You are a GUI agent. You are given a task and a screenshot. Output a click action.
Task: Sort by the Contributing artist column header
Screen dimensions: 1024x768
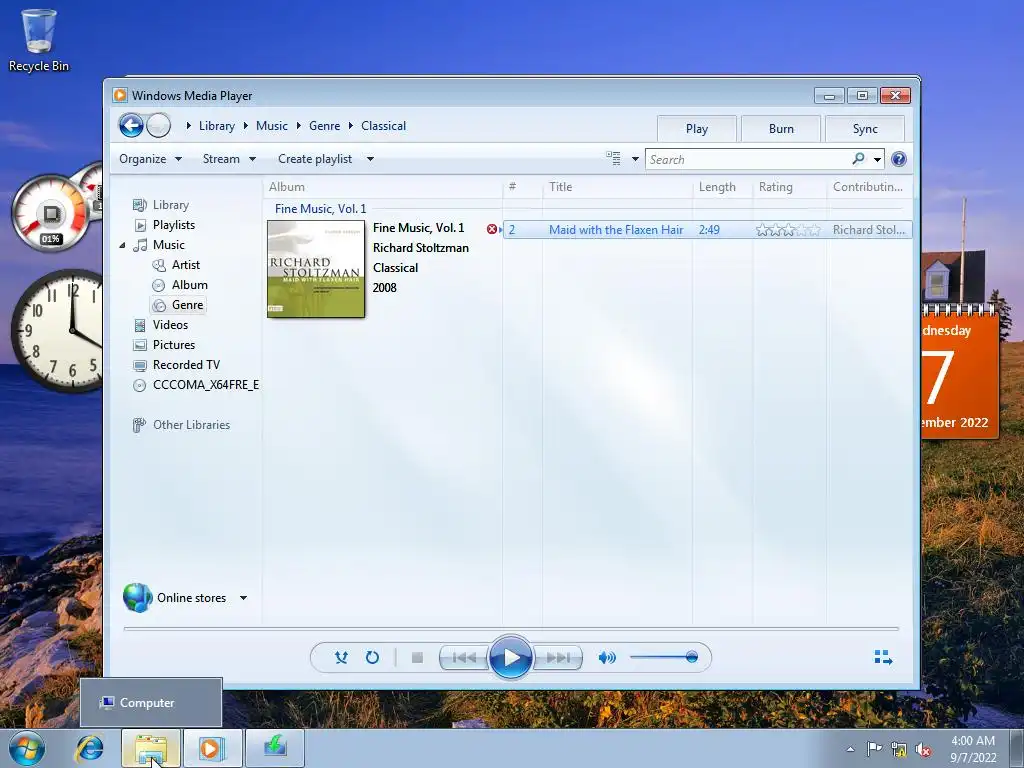pyautogui.click(x=868, y=187)
